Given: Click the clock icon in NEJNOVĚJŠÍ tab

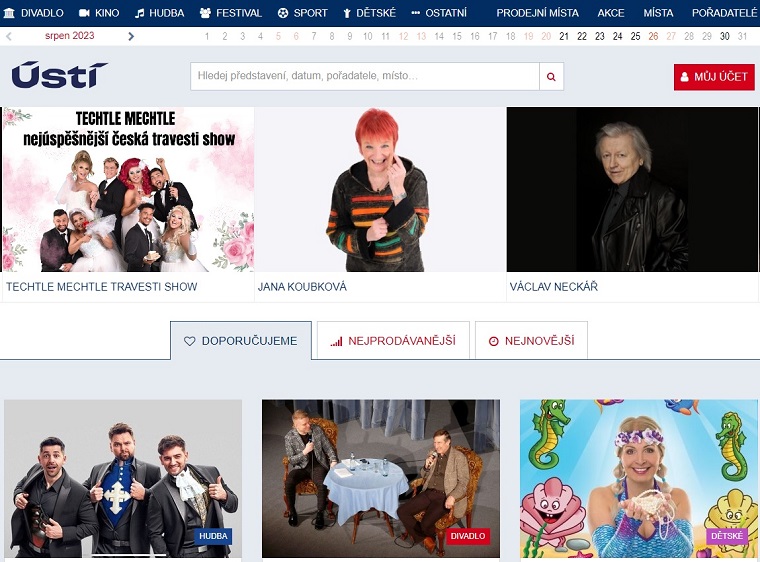Looking at the screenshot, I should click(x=493, y=341).
